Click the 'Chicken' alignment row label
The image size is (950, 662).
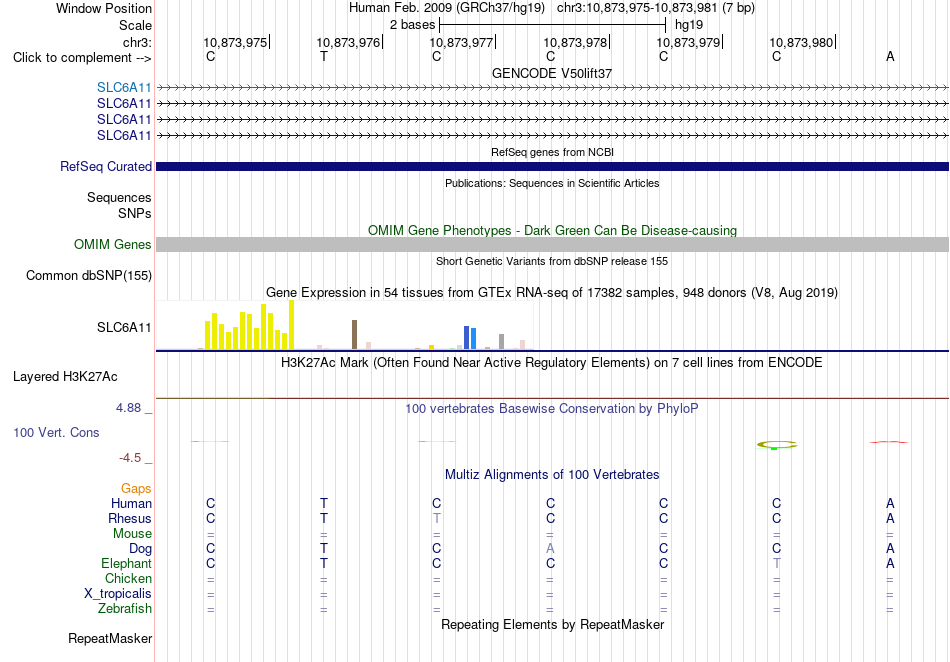[x=128, y=578]
